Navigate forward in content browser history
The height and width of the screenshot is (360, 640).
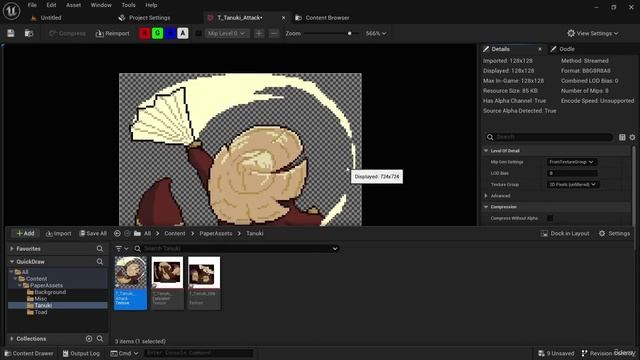tap(127, 233)
